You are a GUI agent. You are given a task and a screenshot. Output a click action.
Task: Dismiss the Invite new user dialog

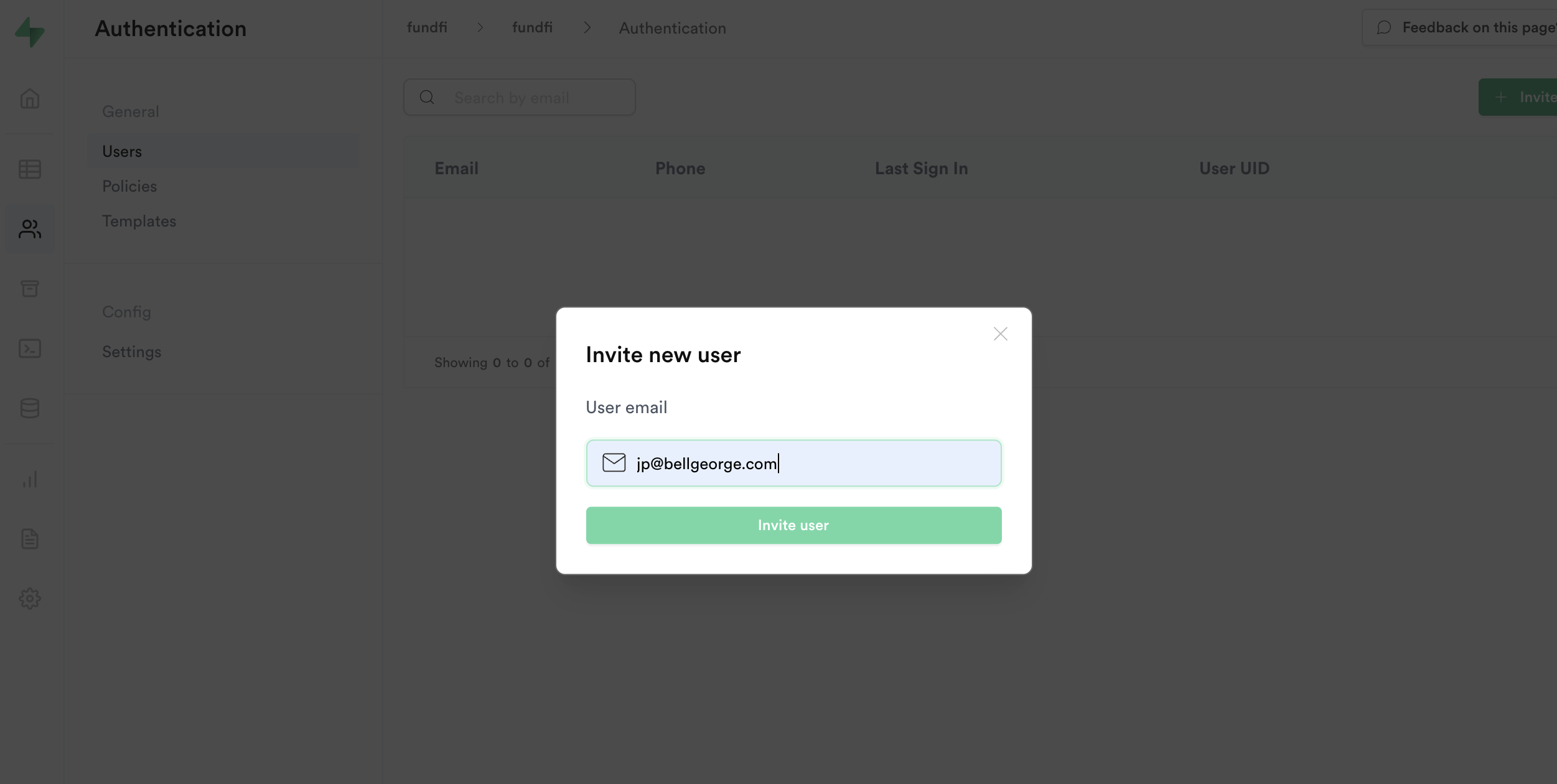pos(1000,334)
